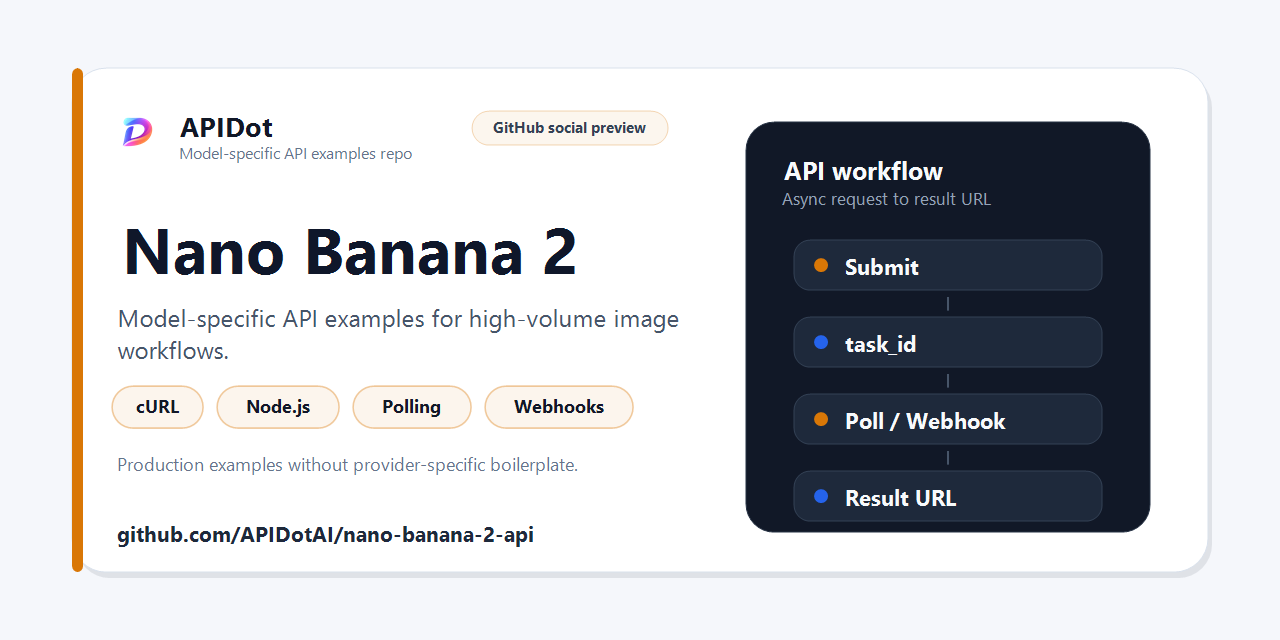Click the orange dot beside Submit
1280x640 pixels.
(x=821, y=265)
